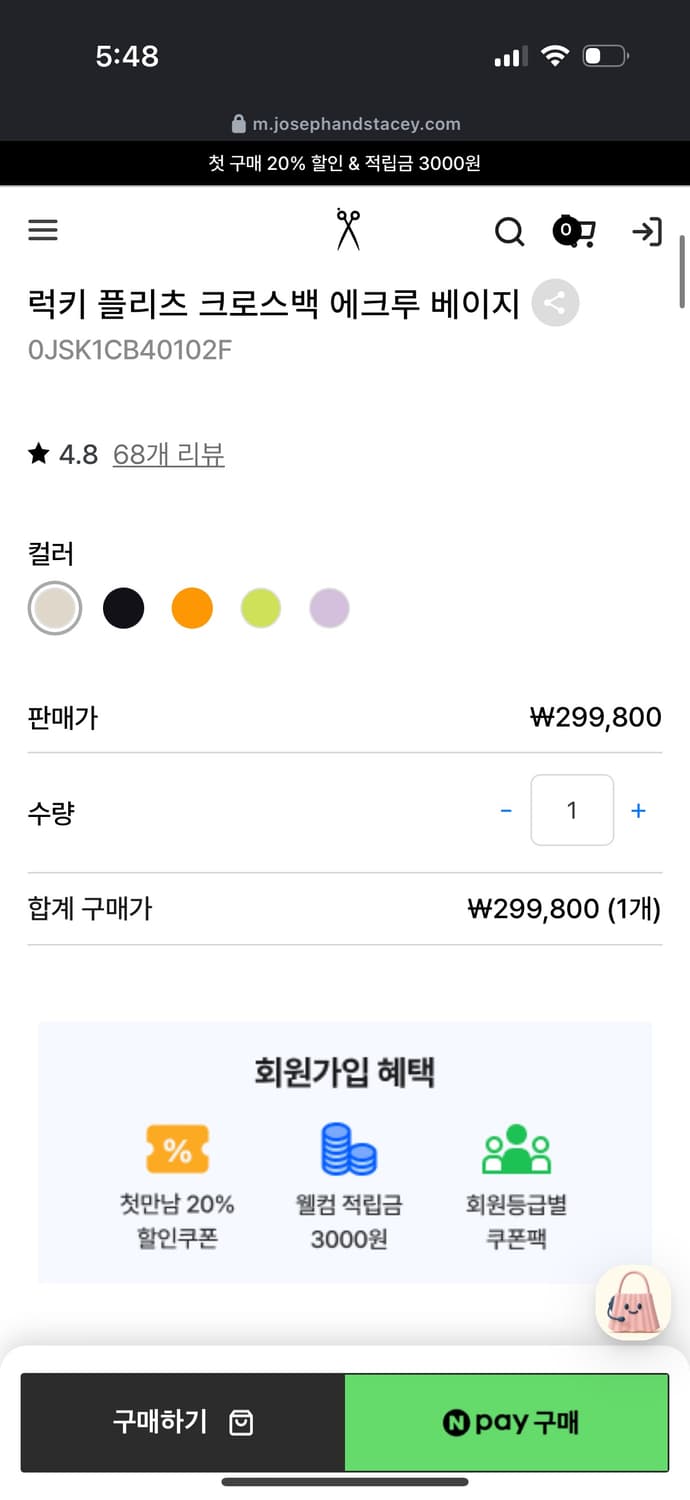Decrease the quantity using minus
690x1500 pixels.
click(x=506, y=810)
